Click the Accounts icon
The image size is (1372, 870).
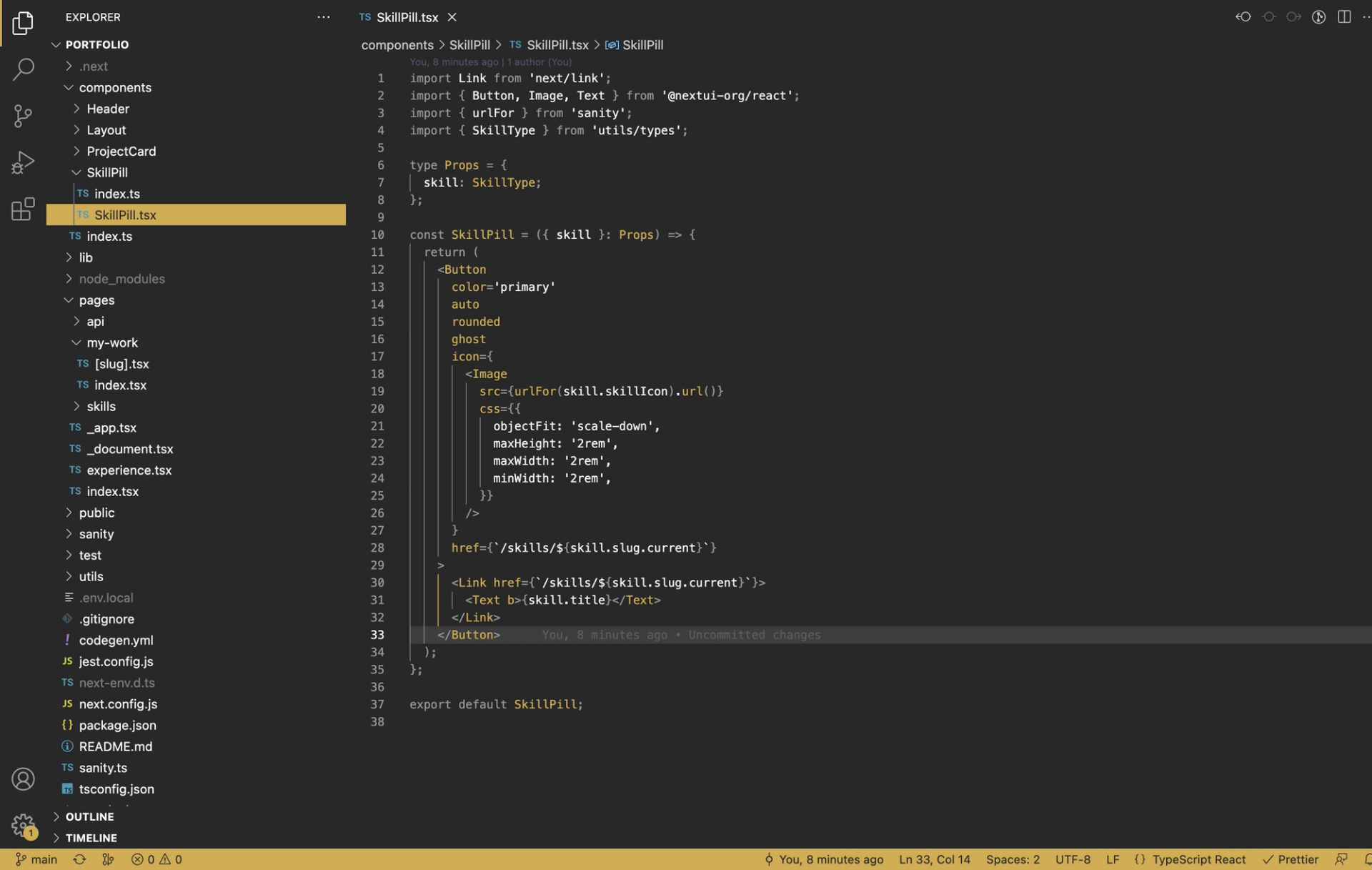tap(23, 778)
